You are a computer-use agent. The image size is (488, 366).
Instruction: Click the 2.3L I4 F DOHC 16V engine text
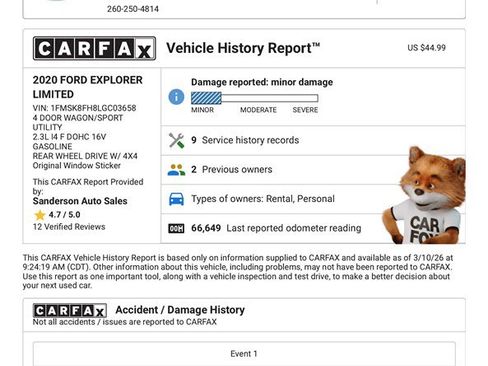pyautogui.click(x=69, y=137)
